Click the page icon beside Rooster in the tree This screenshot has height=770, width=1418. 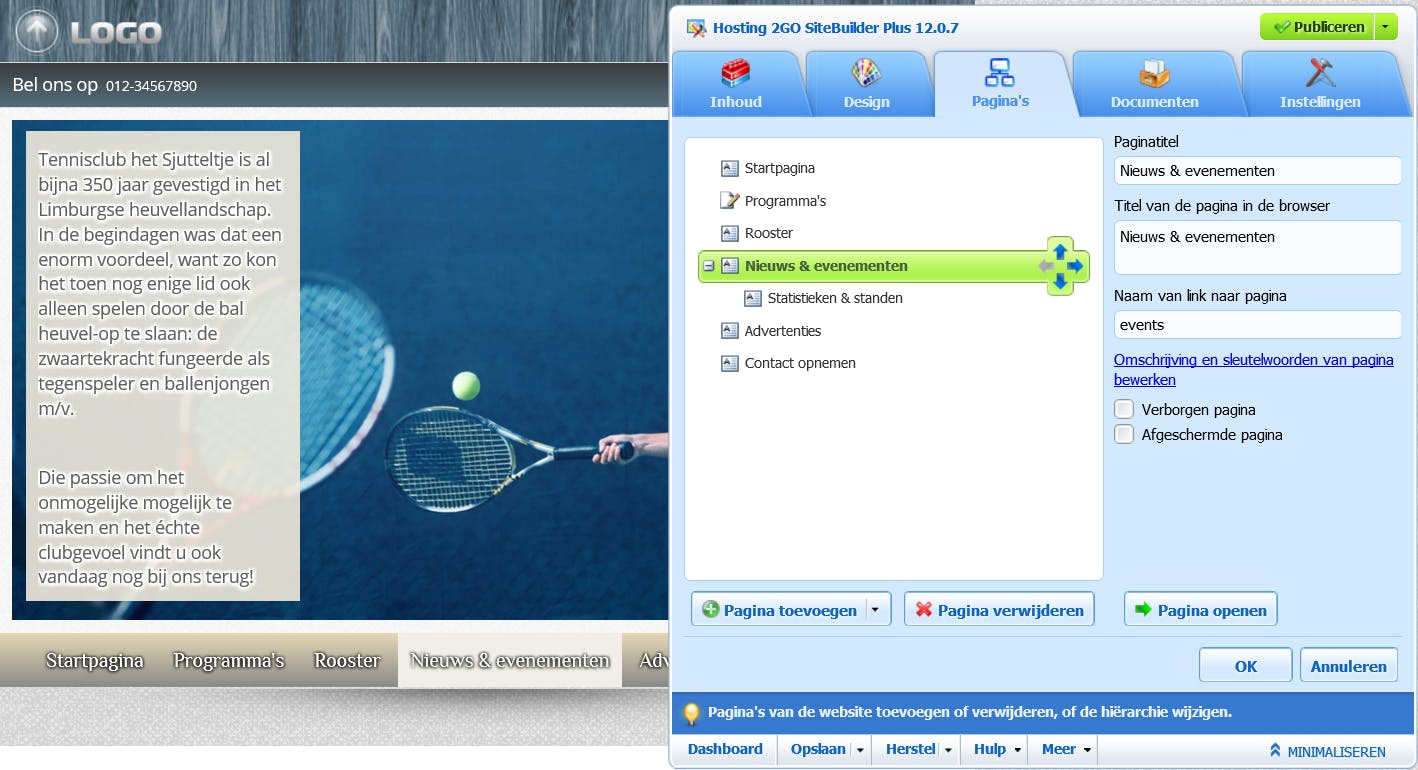pos(730,233)
